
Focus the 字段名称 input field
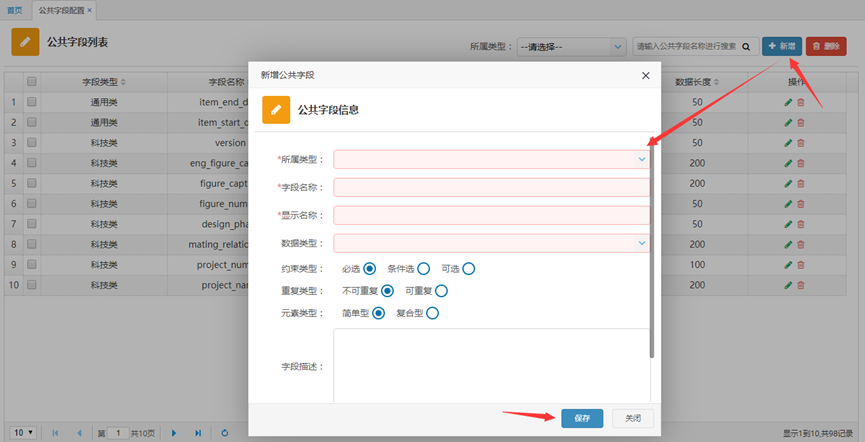(x=492, y=187)
